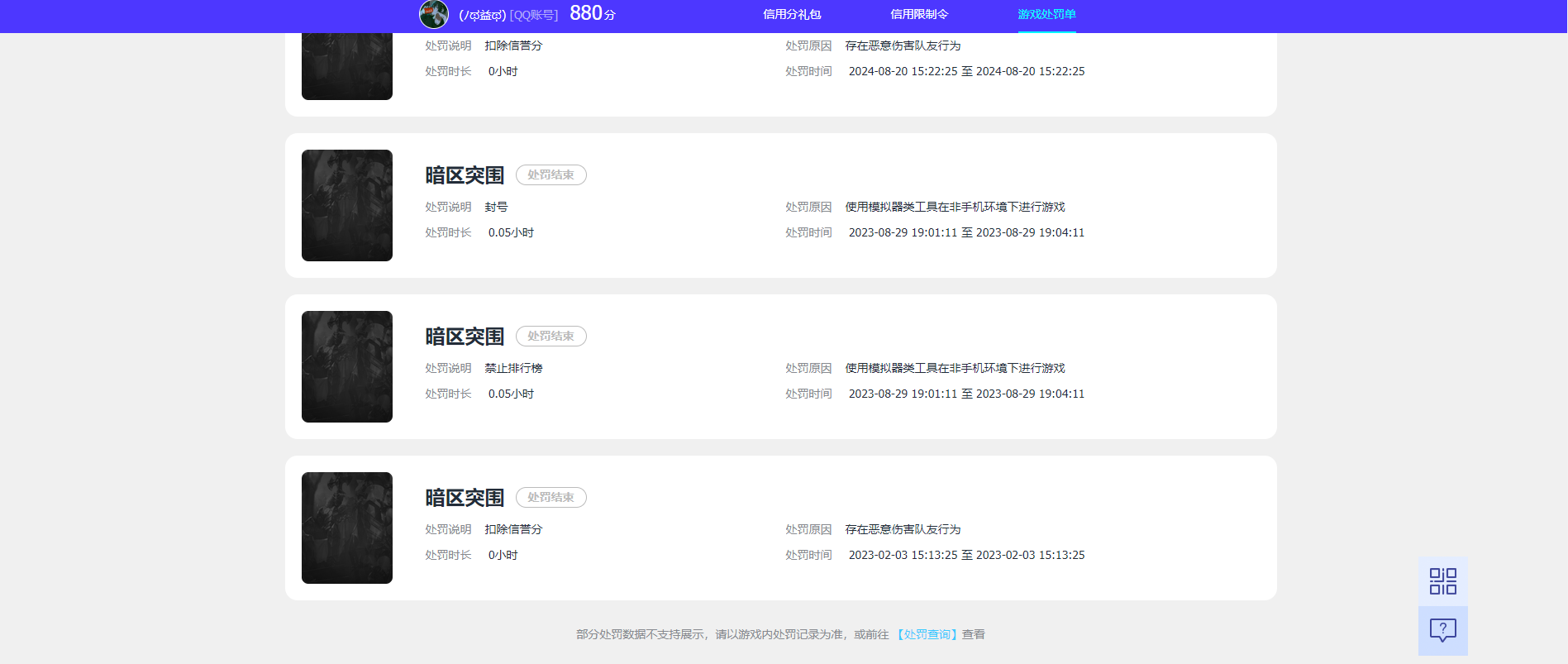
Task: Click 扣除信誉分 text in 2024-08-20 card
Action: [x=513, y=45]
